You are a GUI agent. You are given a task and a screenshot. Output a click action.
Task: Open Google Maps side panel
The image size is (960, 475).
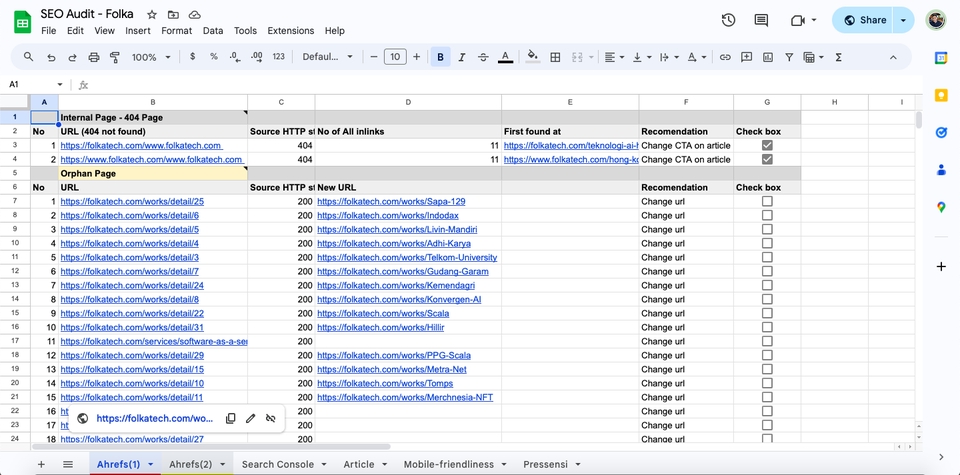(x=941, y=207)
